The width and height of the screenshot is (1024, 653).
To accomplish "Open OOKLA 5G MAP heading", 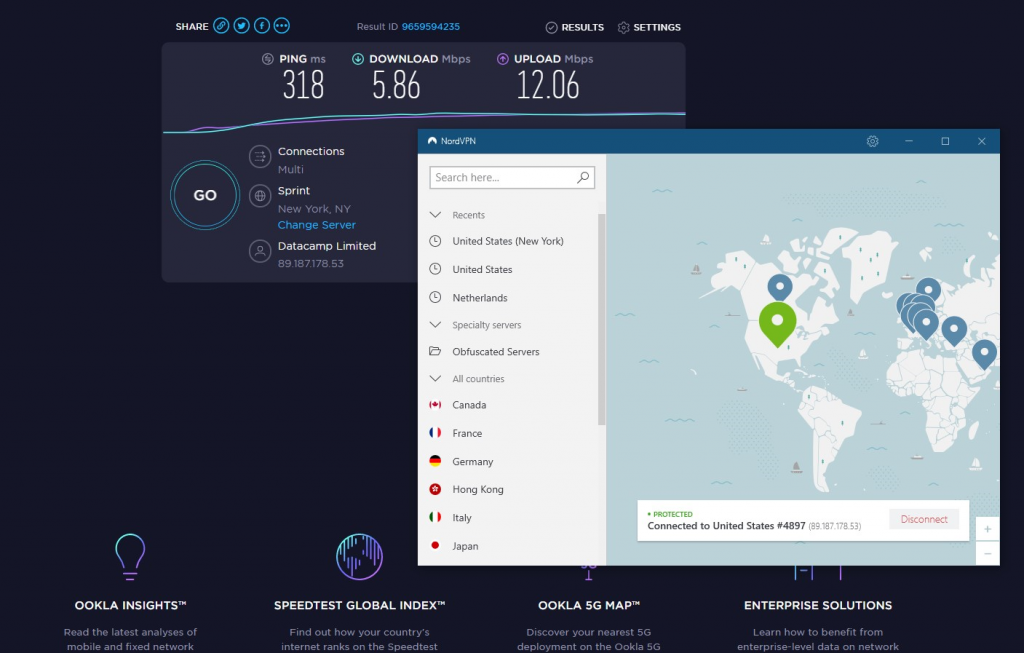I will (x=588, y=605).
